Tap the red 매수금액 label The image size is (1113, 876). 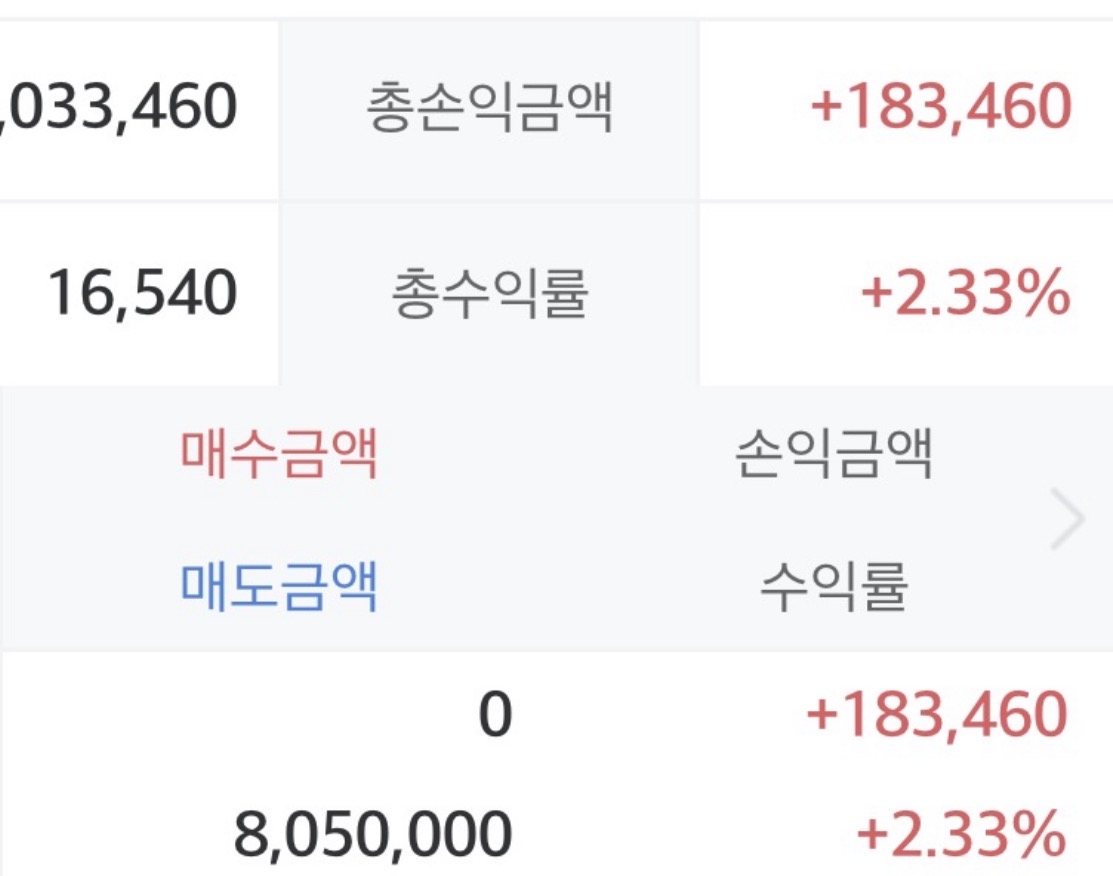279,455
